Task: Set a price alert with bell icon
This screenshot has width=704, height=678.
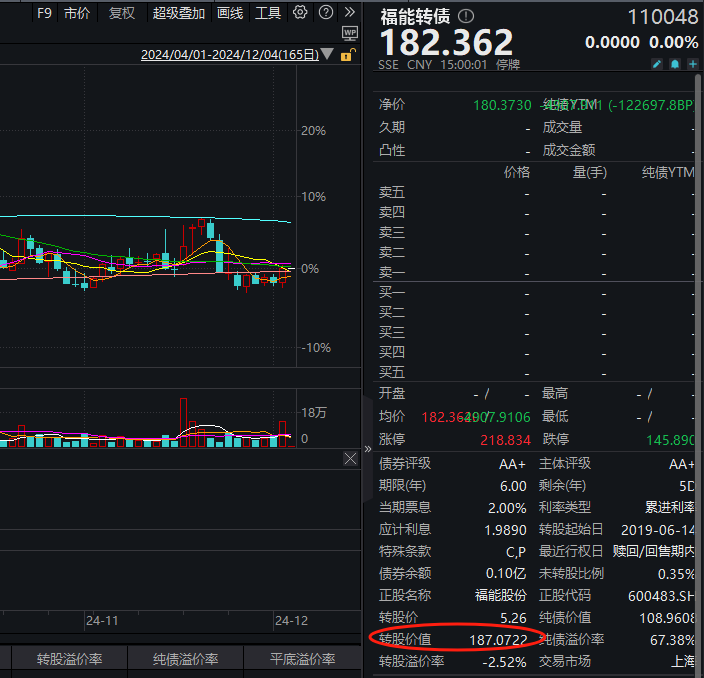Action: pyautogui.click(x=675, y=65)
